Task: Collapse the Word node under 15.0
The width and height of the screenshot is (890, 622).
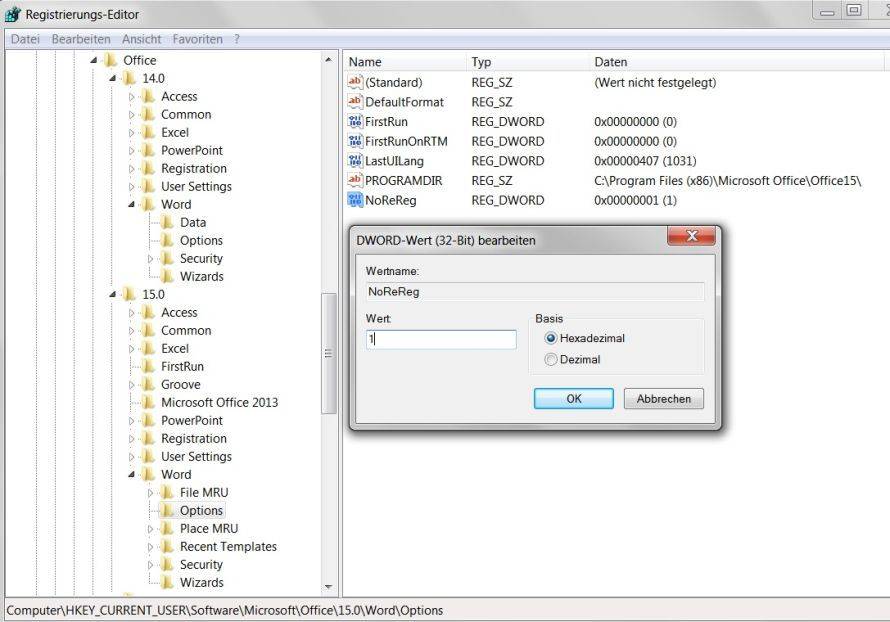Action: (131, 474)
